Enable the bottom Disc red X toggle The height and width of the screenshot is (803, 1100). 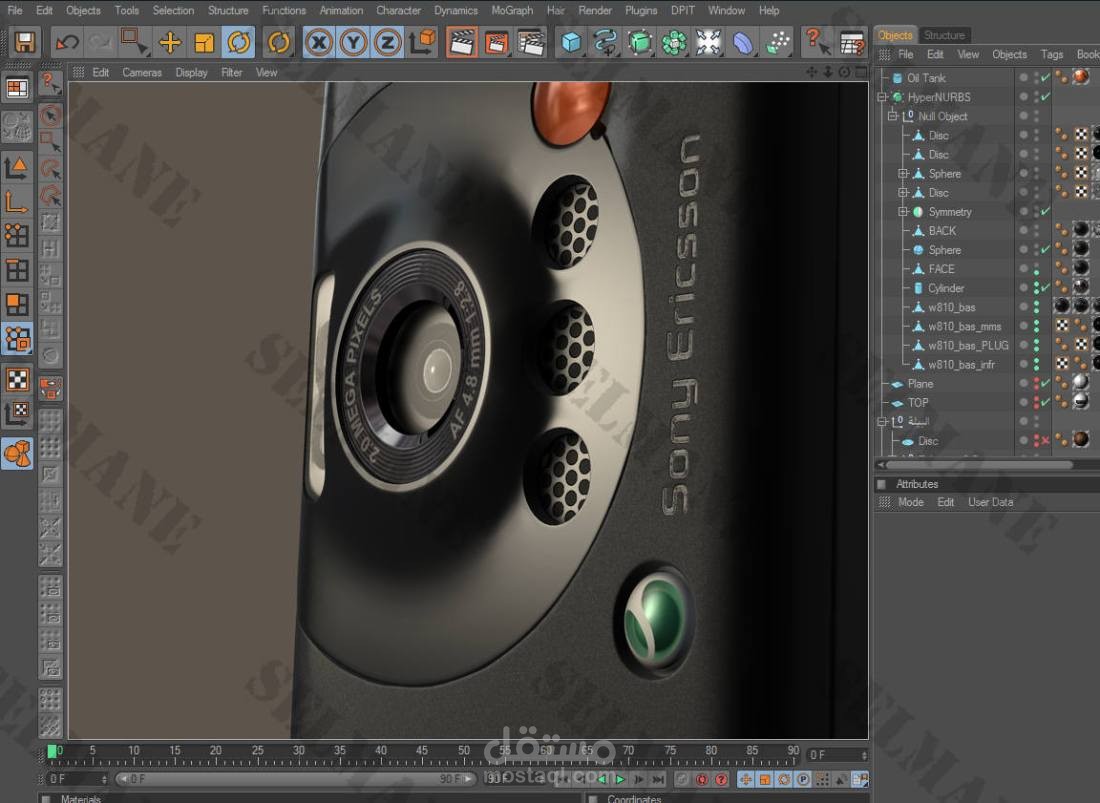pyautogui.click(x=1046, y=440)
